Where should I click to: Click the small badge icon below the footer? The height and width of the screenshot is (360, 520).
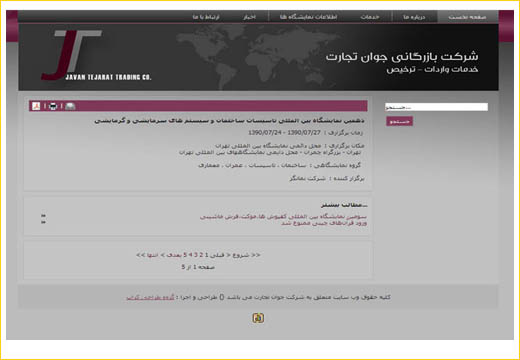coord(258,318)
